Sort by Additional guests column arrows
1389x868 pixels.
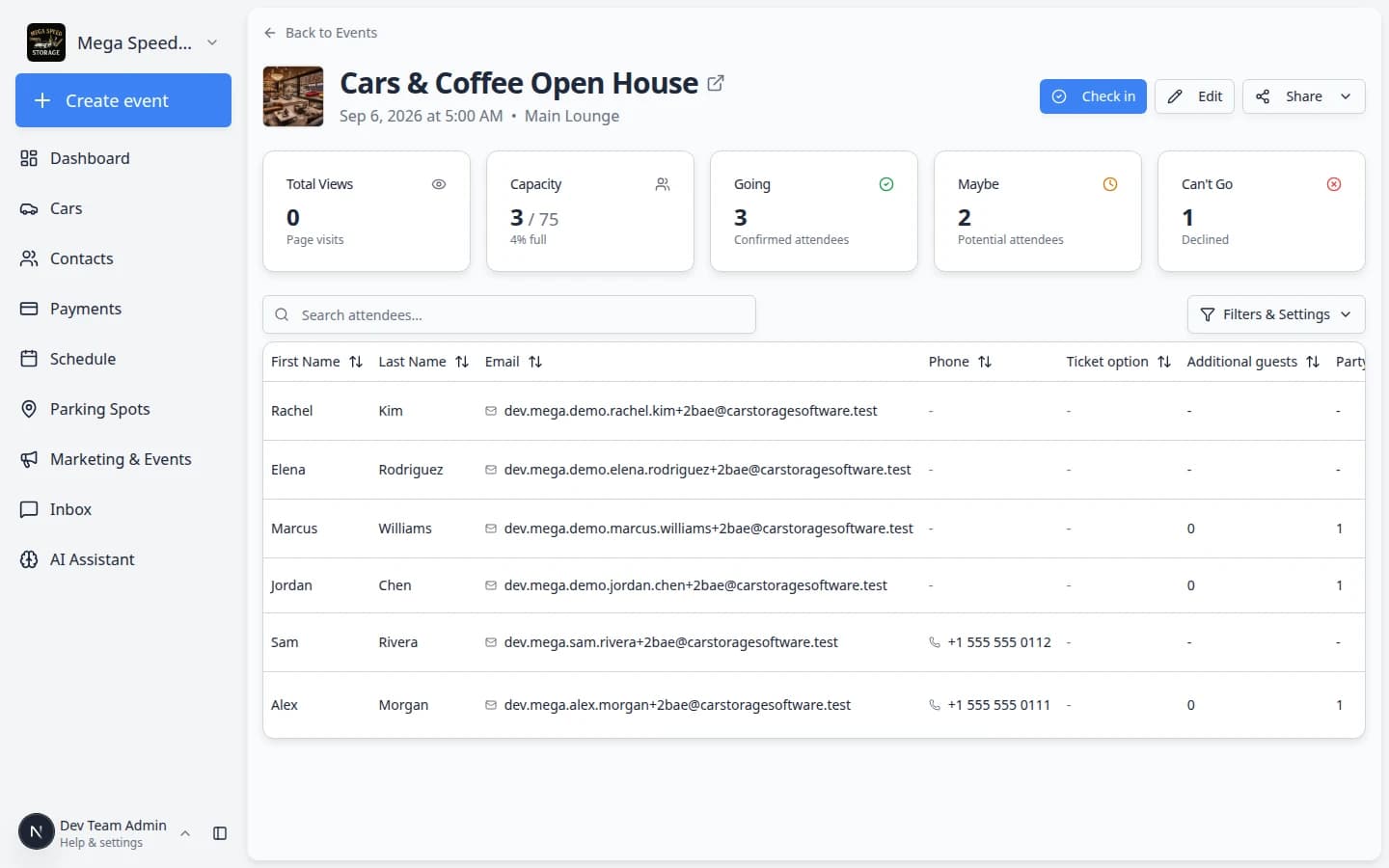1313,362
